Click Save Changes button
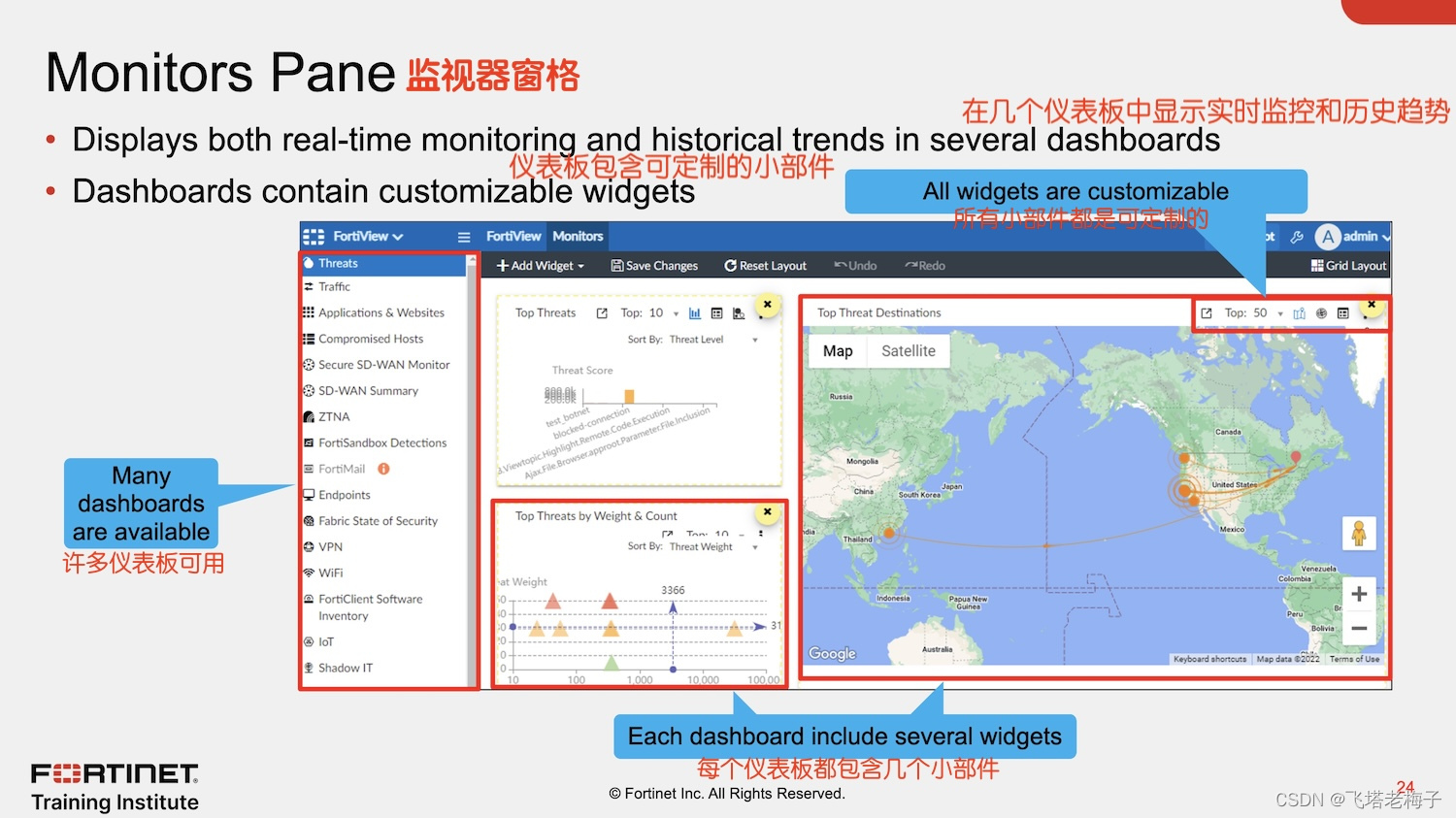1456x818 pixels. [654, 266]
